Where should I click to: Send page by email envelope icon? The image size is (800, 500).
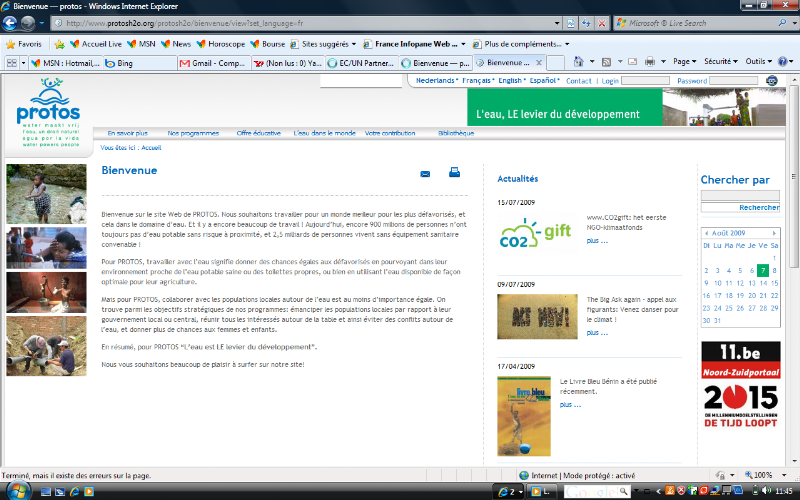click(425, 174)
